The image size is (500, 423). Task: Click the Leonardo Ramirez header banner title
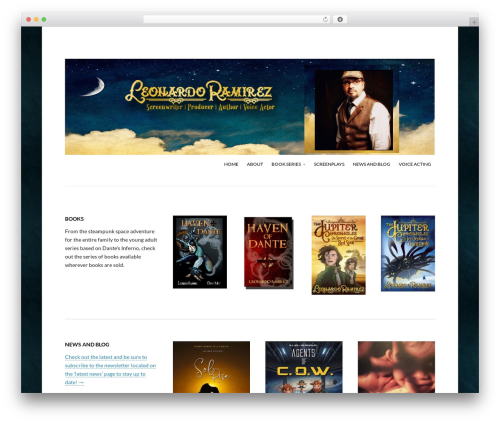pos(199,92)
